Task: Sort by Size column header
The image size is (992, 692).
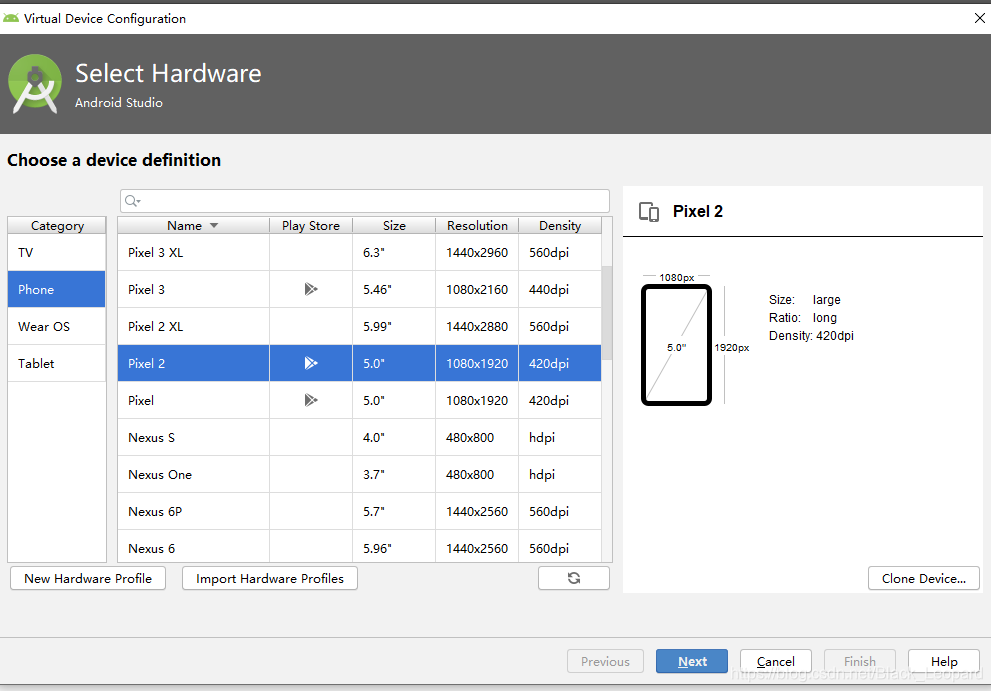Action: [394, 226]
